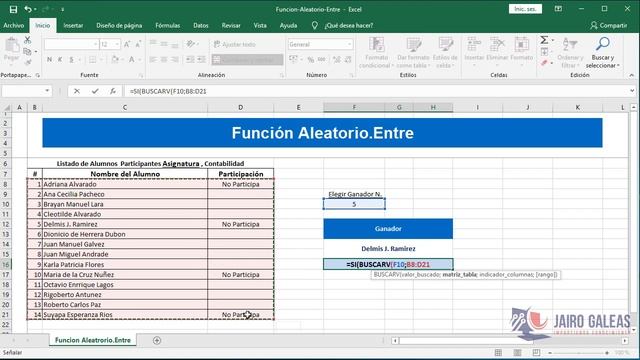The height and width of the screenshot is (360, 640).
Task: Open the General number format dropdown
Action: (350, 44)
